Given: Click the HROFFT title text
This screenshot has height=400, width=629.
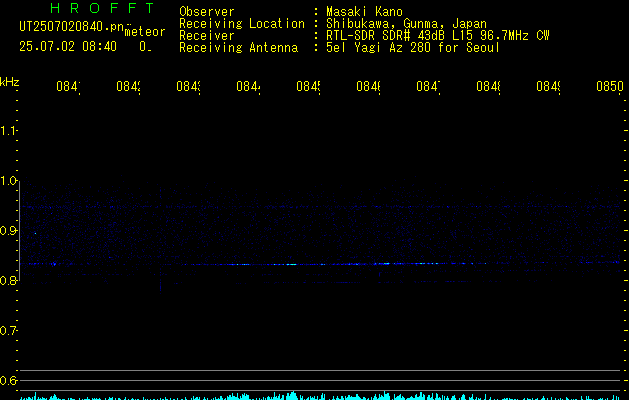Looking at the screenshot, I should tap(102, 8).
